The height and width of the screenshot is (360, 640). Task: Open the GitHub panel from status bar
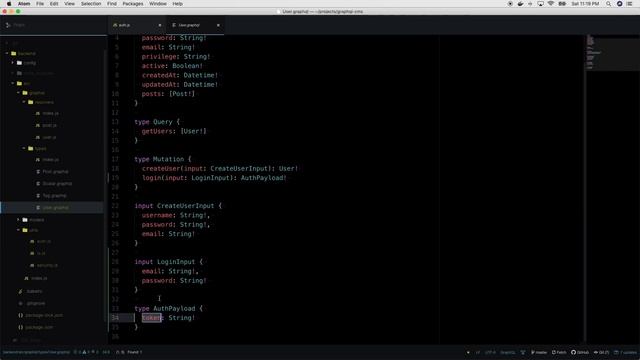coord(580,352)
